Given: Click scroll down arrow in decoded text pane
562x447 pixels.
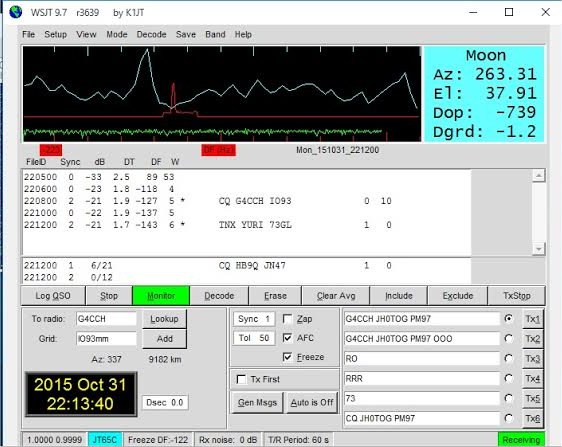Looking at the screenshot, I should tap(538, 248).
